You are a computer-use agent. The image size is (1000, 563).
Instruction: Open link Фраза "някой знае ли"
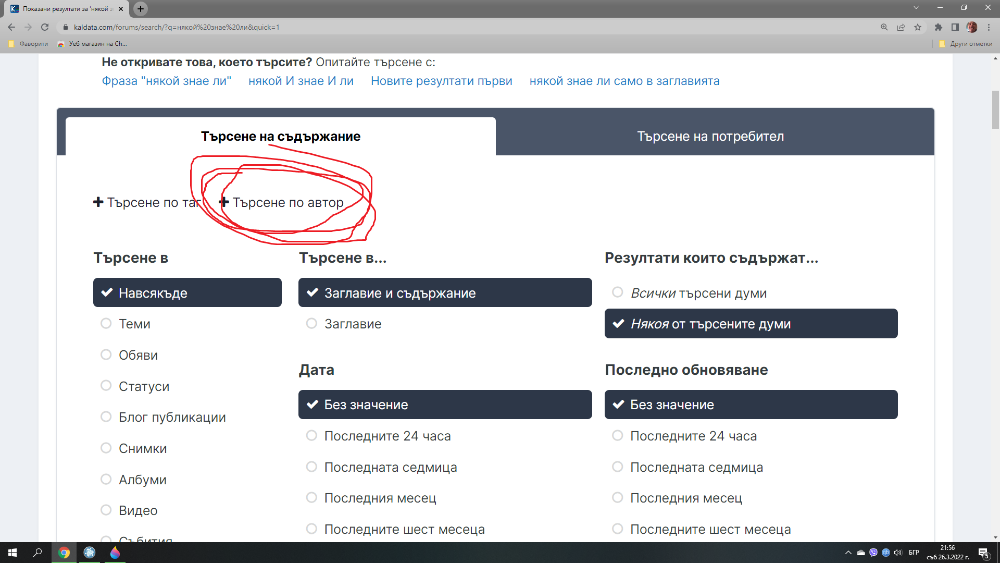[166, 81]
